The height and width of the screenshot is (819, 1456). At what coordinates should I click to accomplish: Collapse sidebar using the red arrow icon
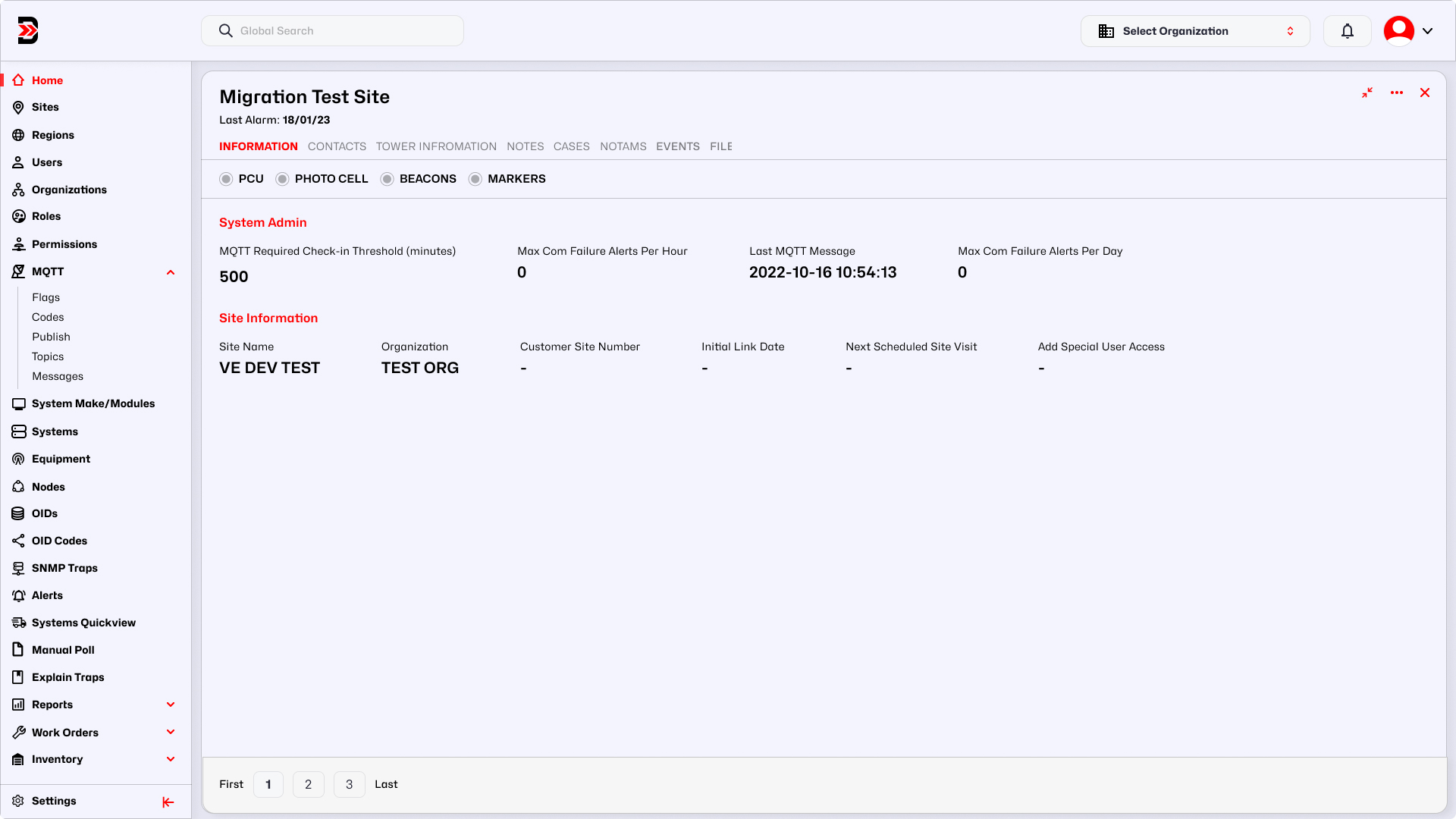[168, 802]
